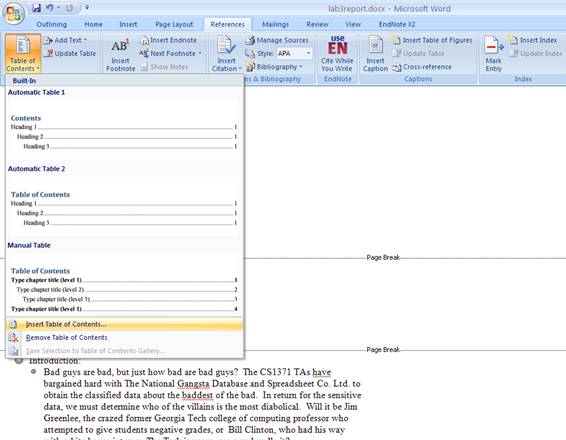Click Insert Table of Figures
Image resolution: width=566 pixels, height=440 pixels.
(432, 40)
